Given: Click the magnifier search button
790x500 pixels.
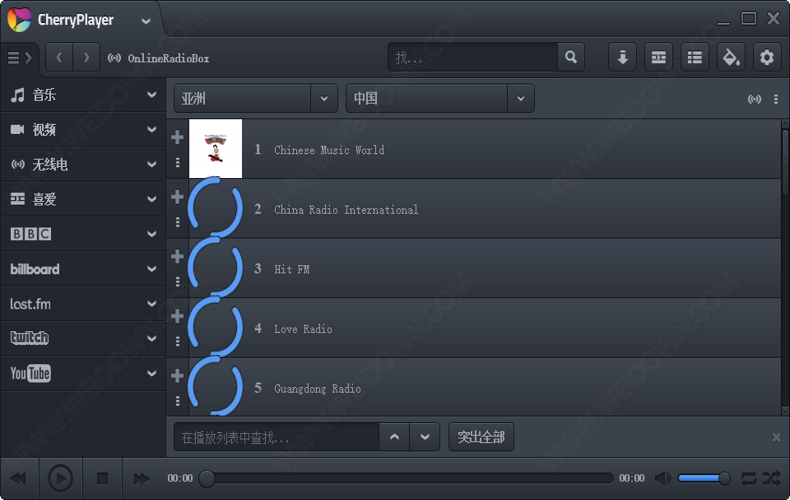Looking at the screenshot, I should tap(571, 57).
